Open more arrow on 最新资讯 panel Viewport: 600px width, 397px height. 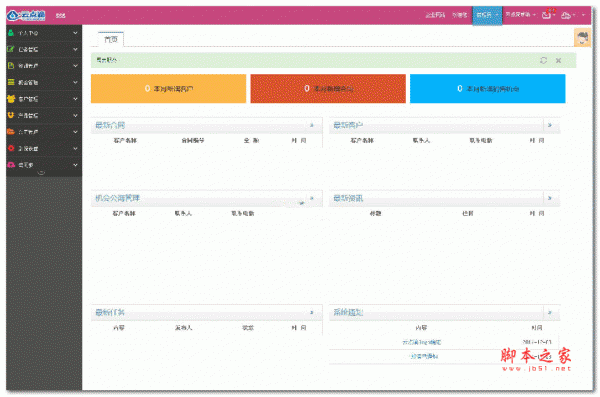click(x=550, y=198)
